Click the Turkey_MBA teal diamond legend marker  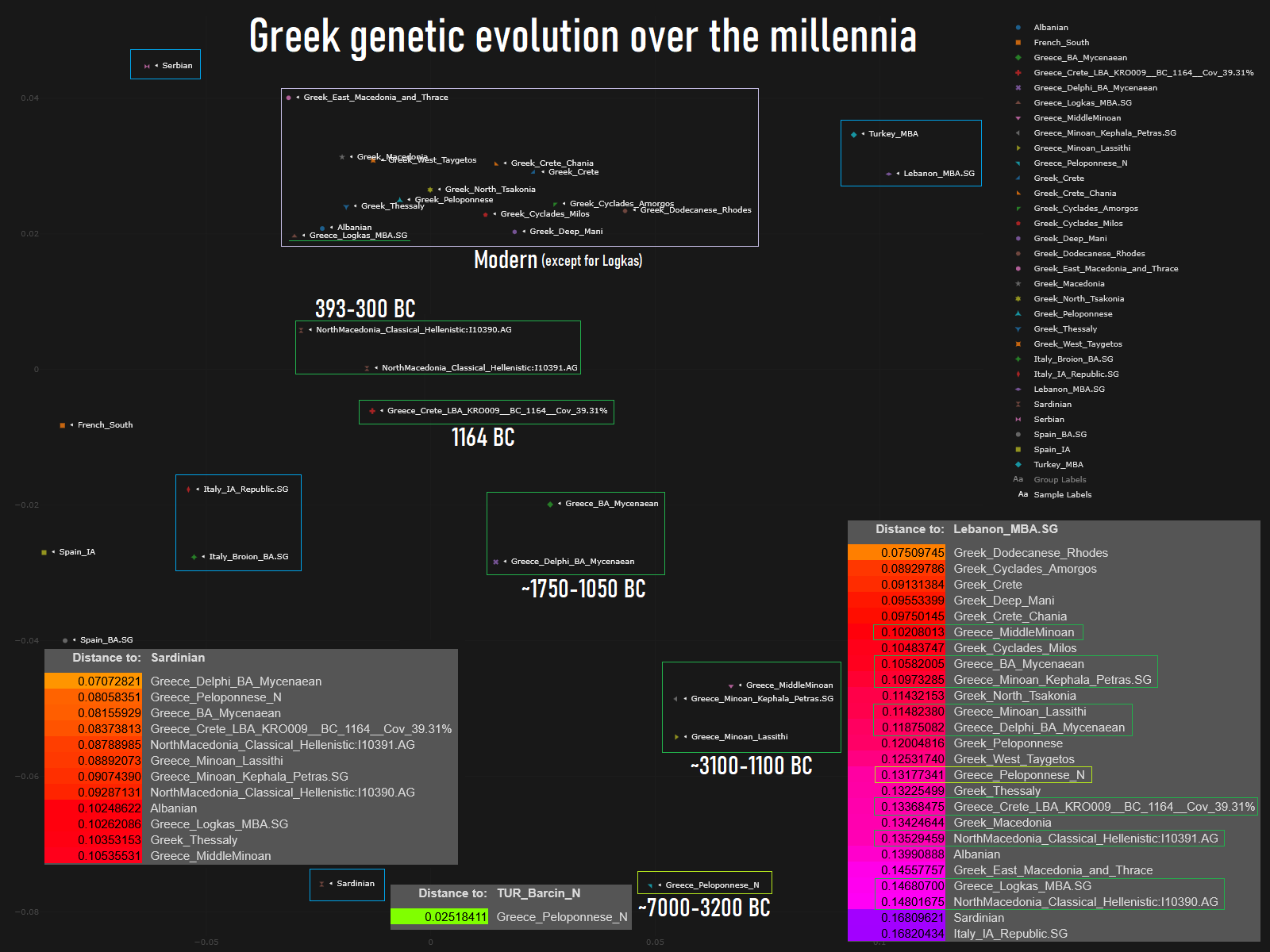click(1018, 465)
